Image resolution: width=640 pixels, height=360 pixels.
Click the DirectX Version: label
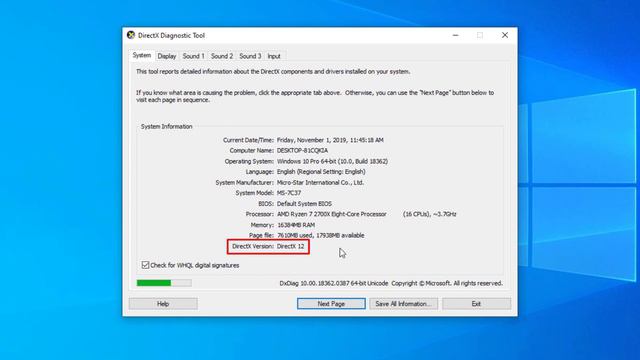click(x=253, y=247)
